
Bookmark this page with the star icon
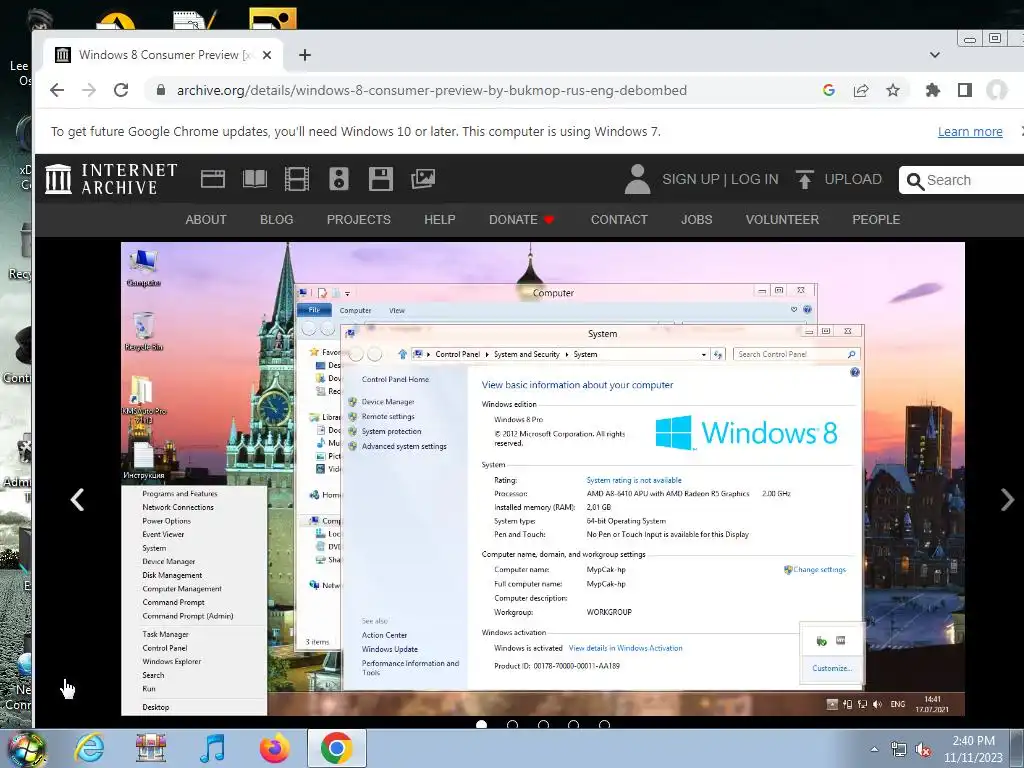click(893, 90)
